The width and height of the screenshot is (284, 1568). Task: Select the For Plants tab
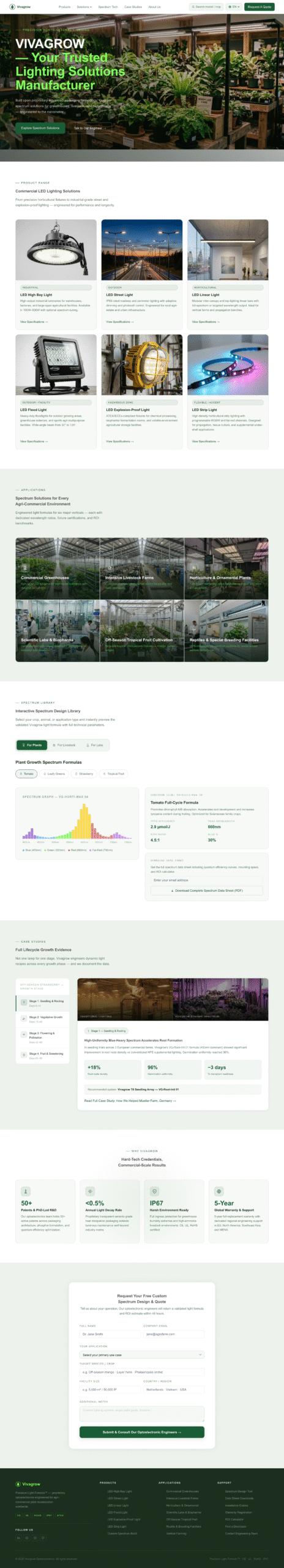(x=32, y=745)
